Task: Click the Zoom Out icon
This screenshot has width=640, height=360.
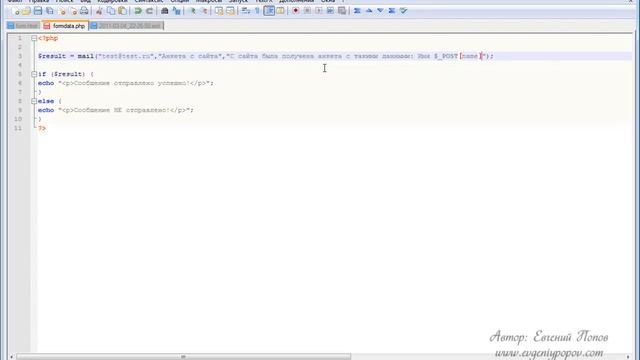Action: (x=204, y=11)
